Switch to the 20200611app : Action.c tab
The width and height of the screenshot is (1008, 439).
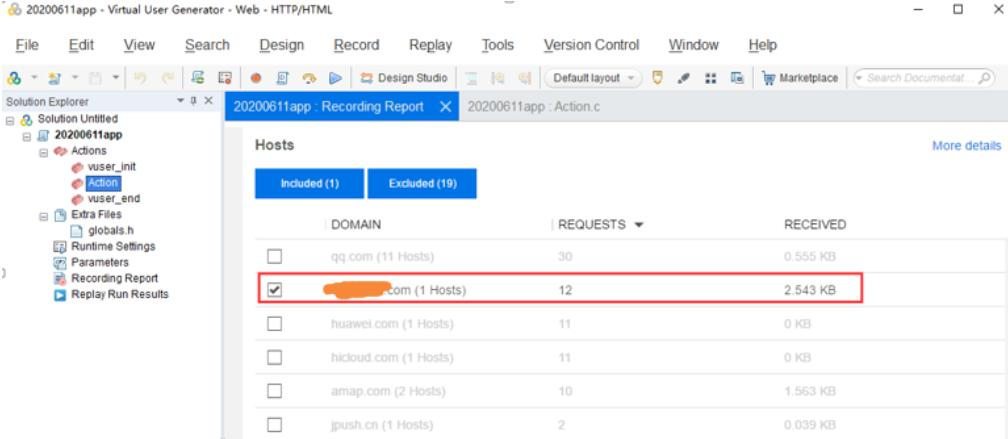tap(534, 107)
